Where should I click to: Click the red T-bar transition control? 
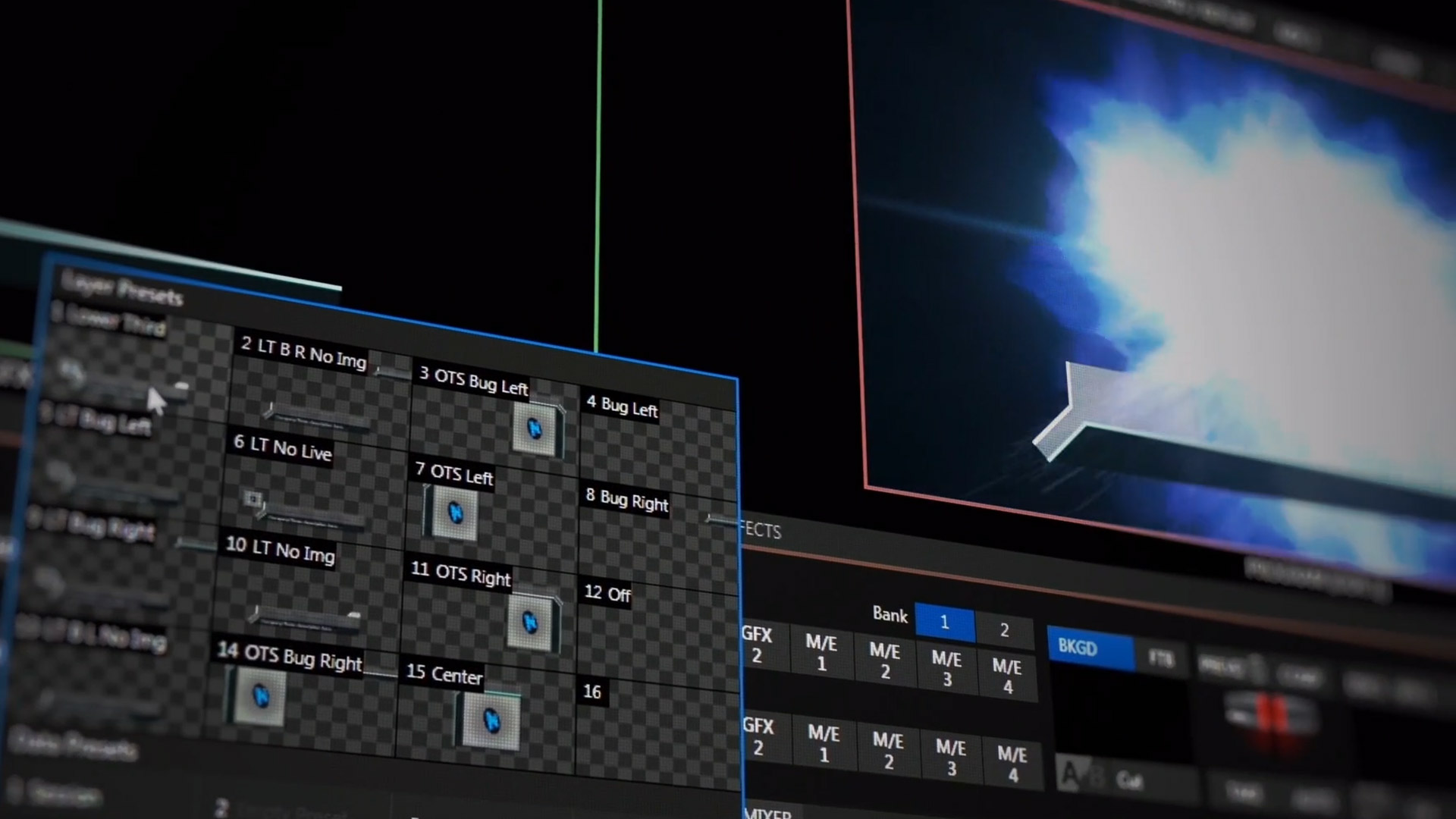(x=1271, y=715)
